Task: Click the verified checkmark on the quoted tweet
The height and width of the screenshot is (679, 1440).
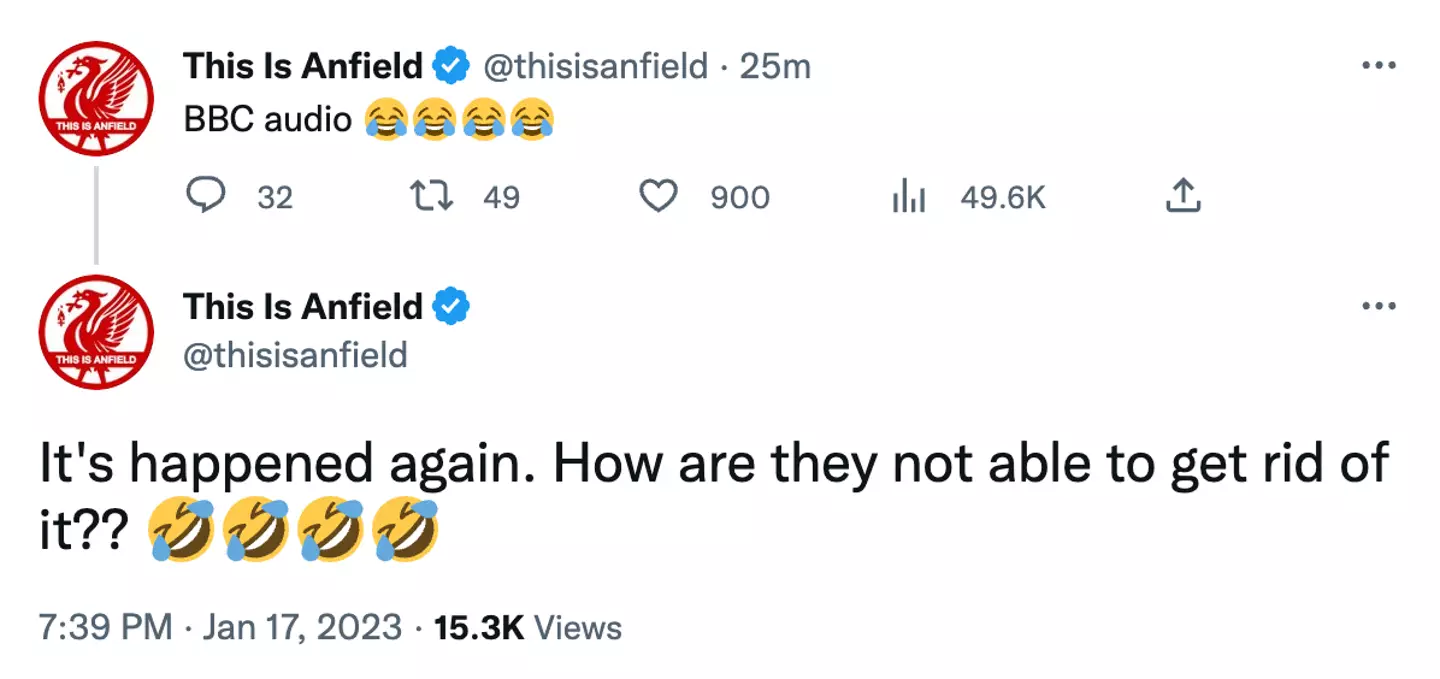Action: pos(452,306)
